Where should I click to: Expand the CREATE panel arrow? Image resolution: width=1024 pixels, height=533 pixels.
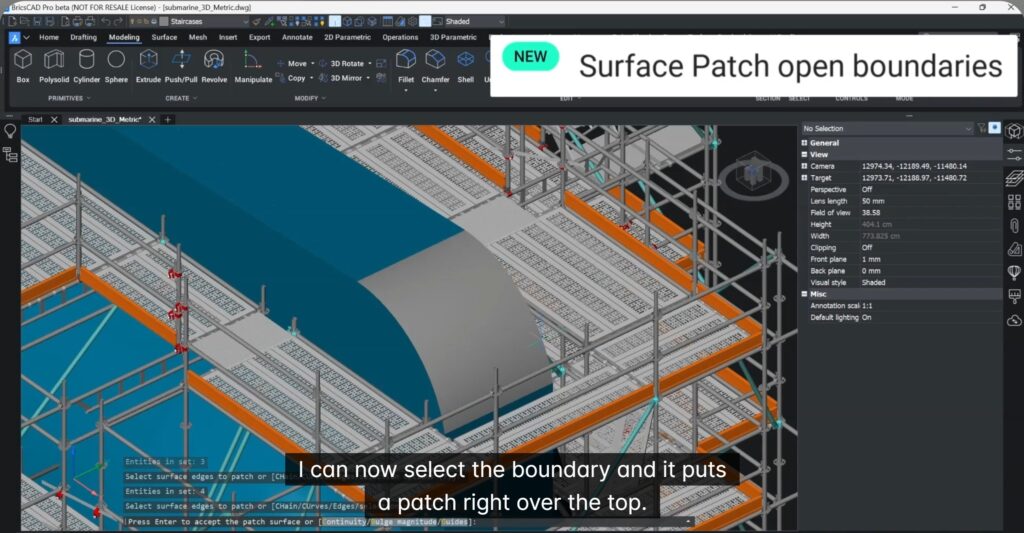pyautogui.click(x=195, y=98)
